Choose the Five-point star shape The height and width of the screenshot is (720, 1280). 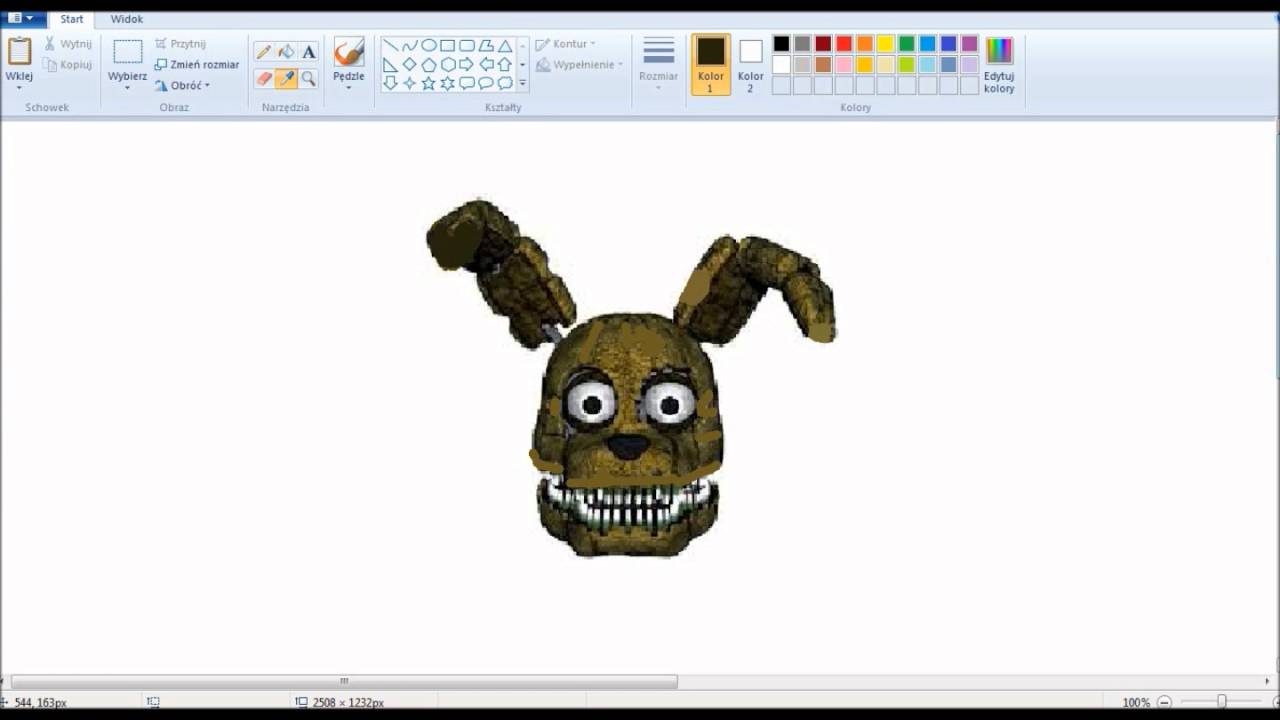pyautogui.click(x=428, y=84)
